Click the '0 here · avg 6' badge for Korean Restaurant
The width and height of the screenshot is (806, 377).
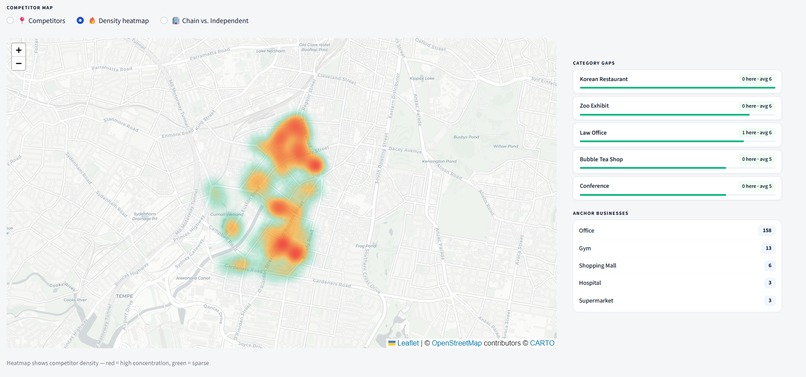coord(757,79)
